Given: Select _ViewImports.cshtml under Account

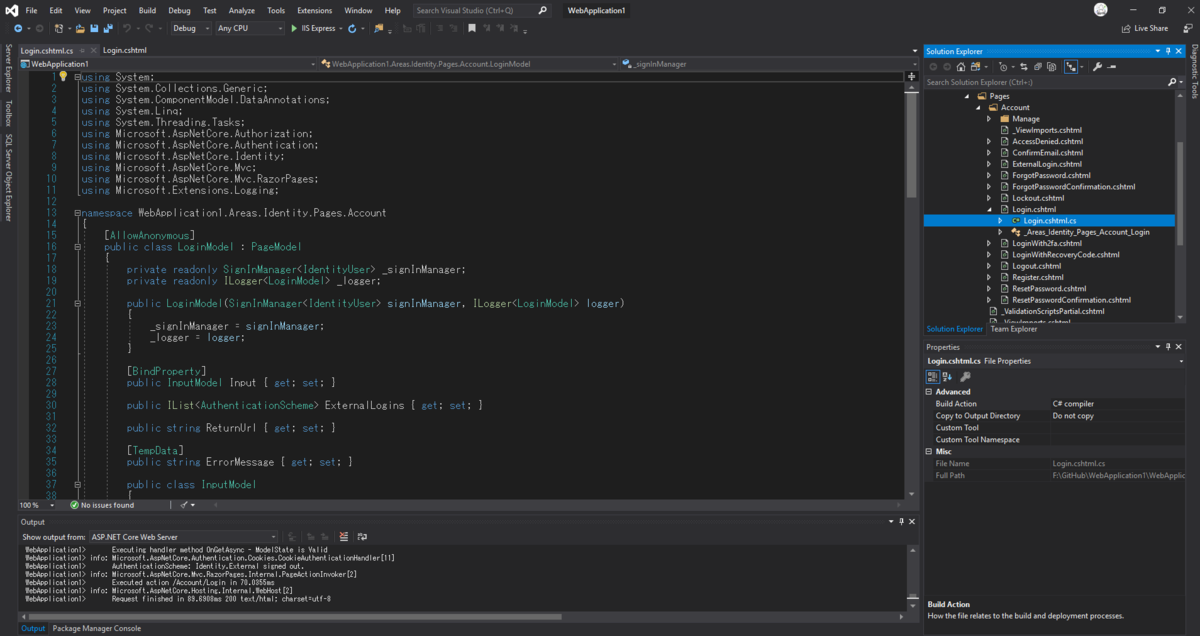Looking at the screenshot, I should (x=1046, y=130).
